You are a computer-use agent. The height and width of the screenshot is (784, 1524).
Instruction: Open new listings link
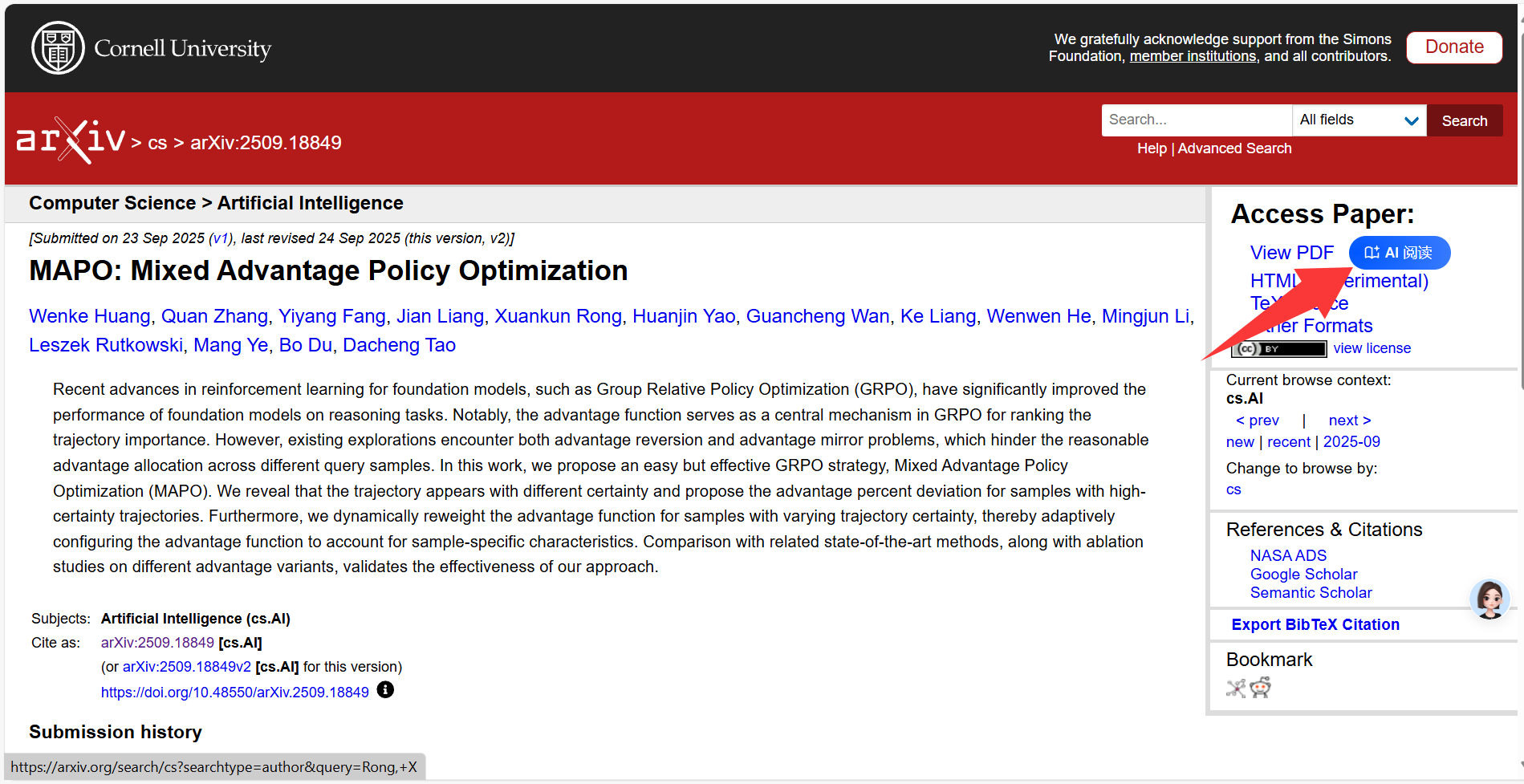point(1240,442)
